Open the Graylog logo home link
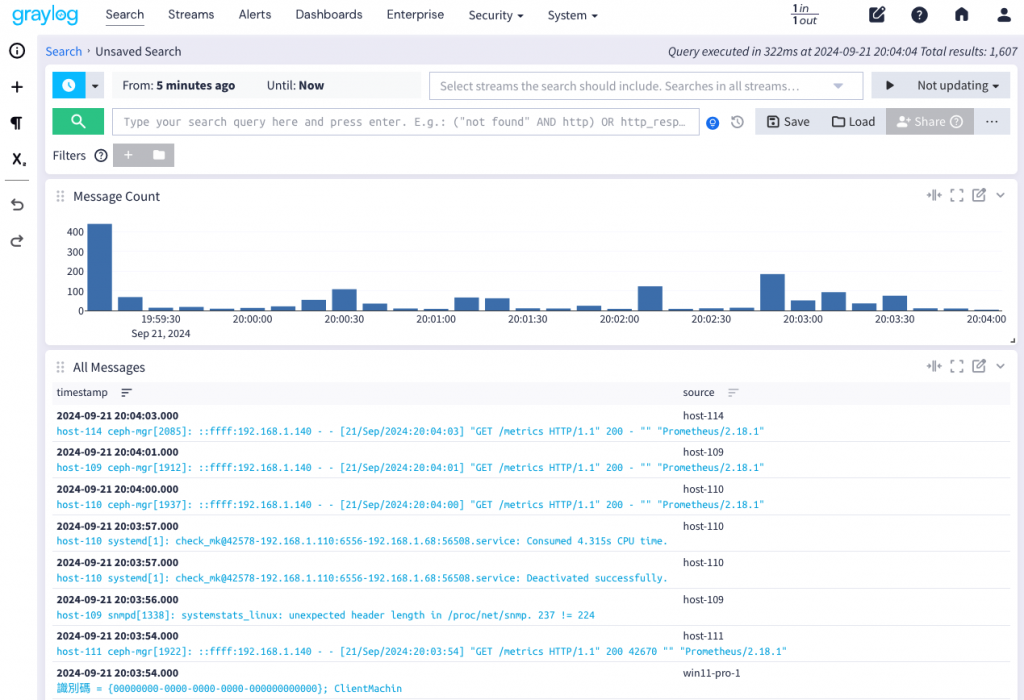Image resolution: width=1024 pixels, height=700 pixels. pos(45,14)
